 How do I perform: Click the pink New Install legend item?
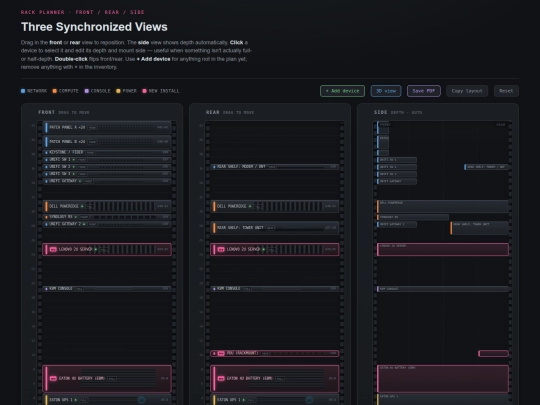[161, 91]
